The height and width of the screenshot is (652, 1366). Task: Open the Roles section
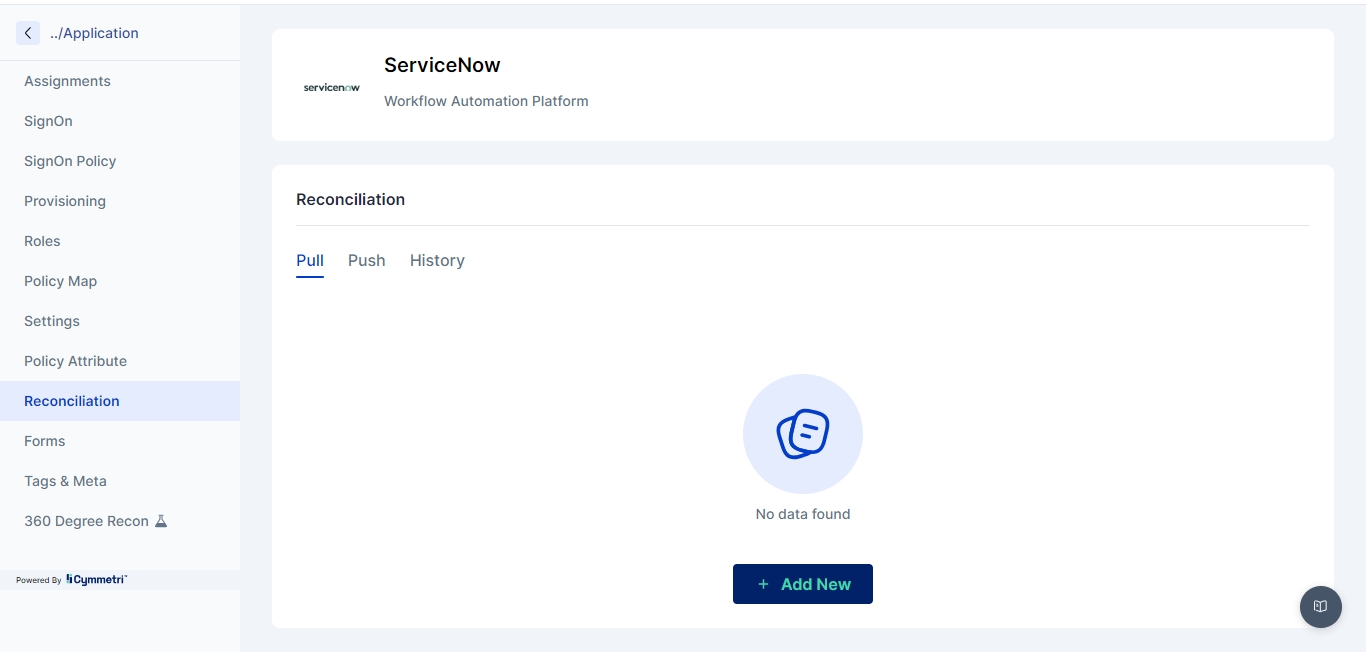coord(42,241)
